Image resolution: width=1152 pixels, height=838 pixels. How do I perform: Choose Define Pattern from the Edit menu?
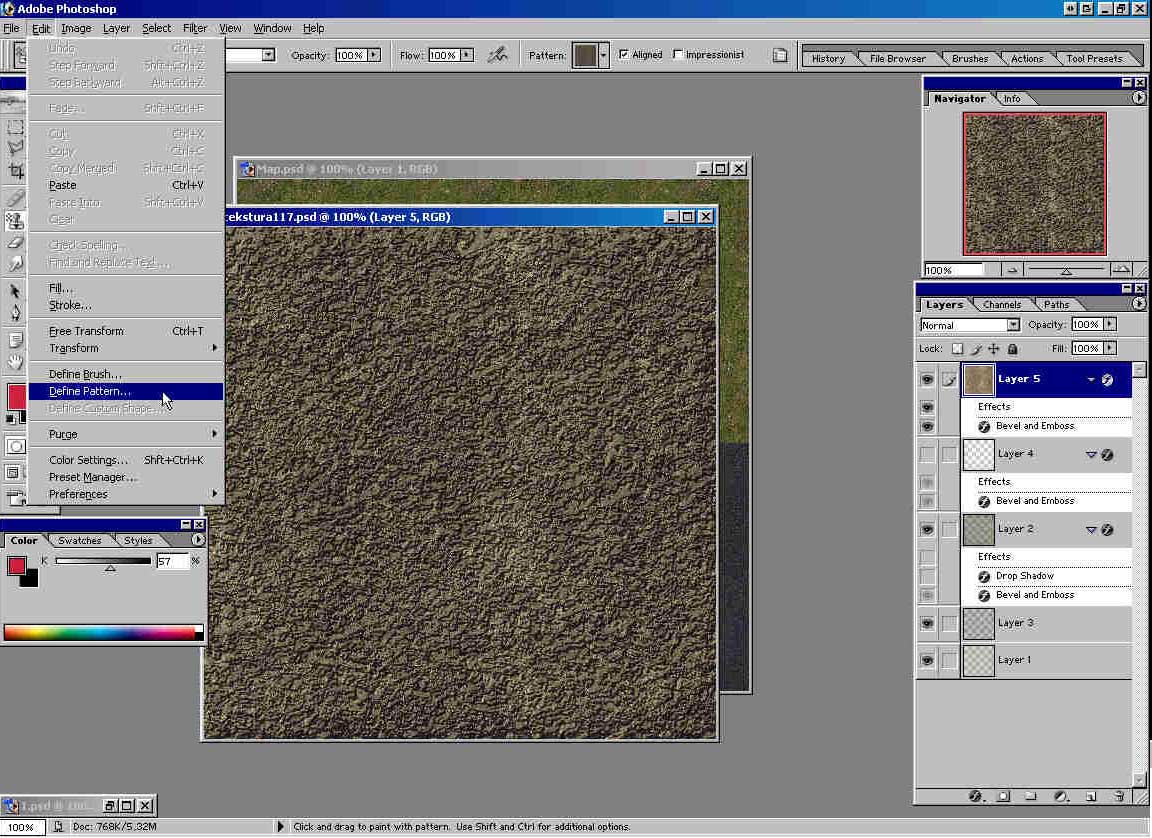click(90, 391)
